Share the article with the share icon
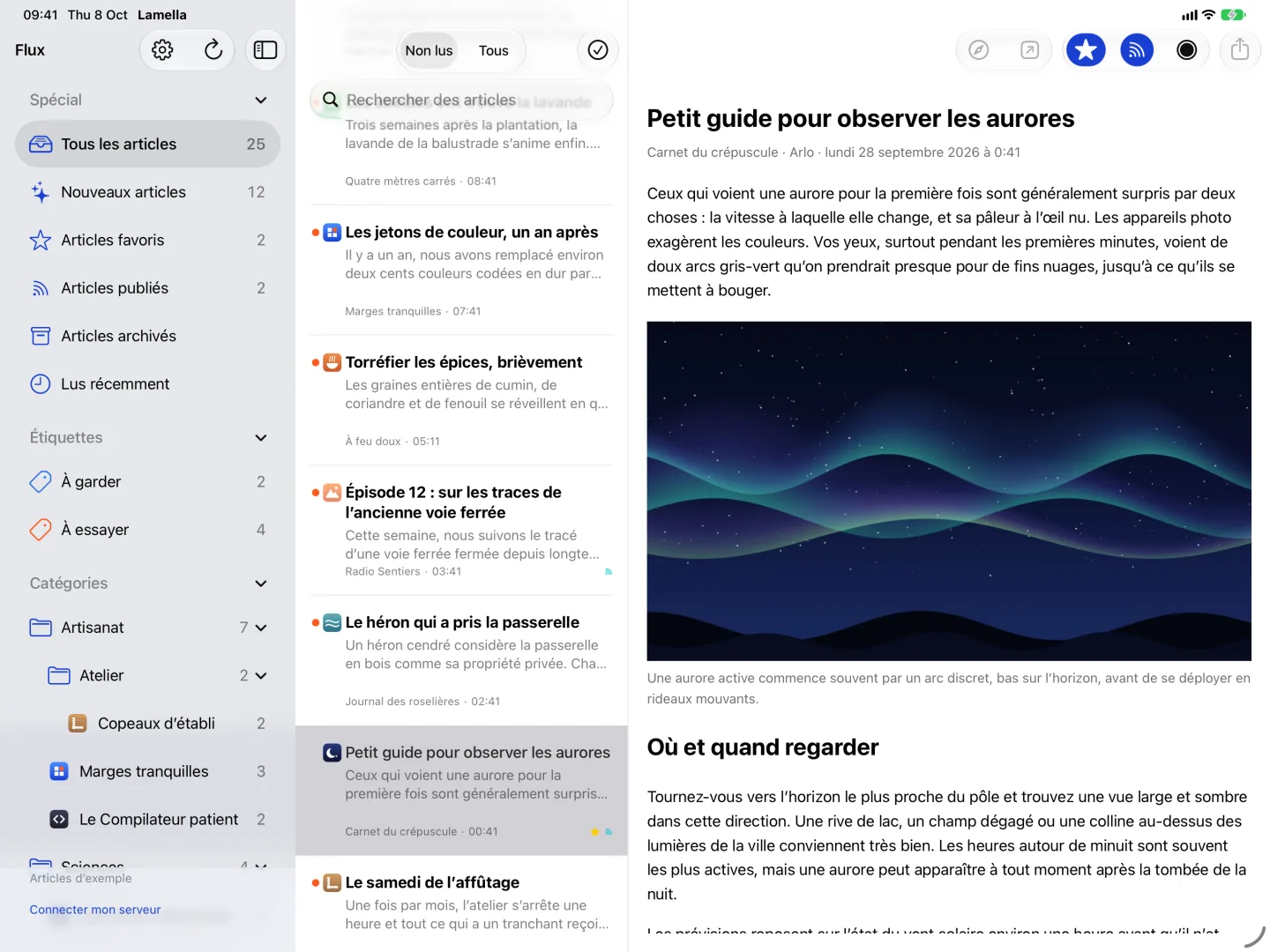The width and height of the screenshot is (1270, 952). coord(1240,50)
